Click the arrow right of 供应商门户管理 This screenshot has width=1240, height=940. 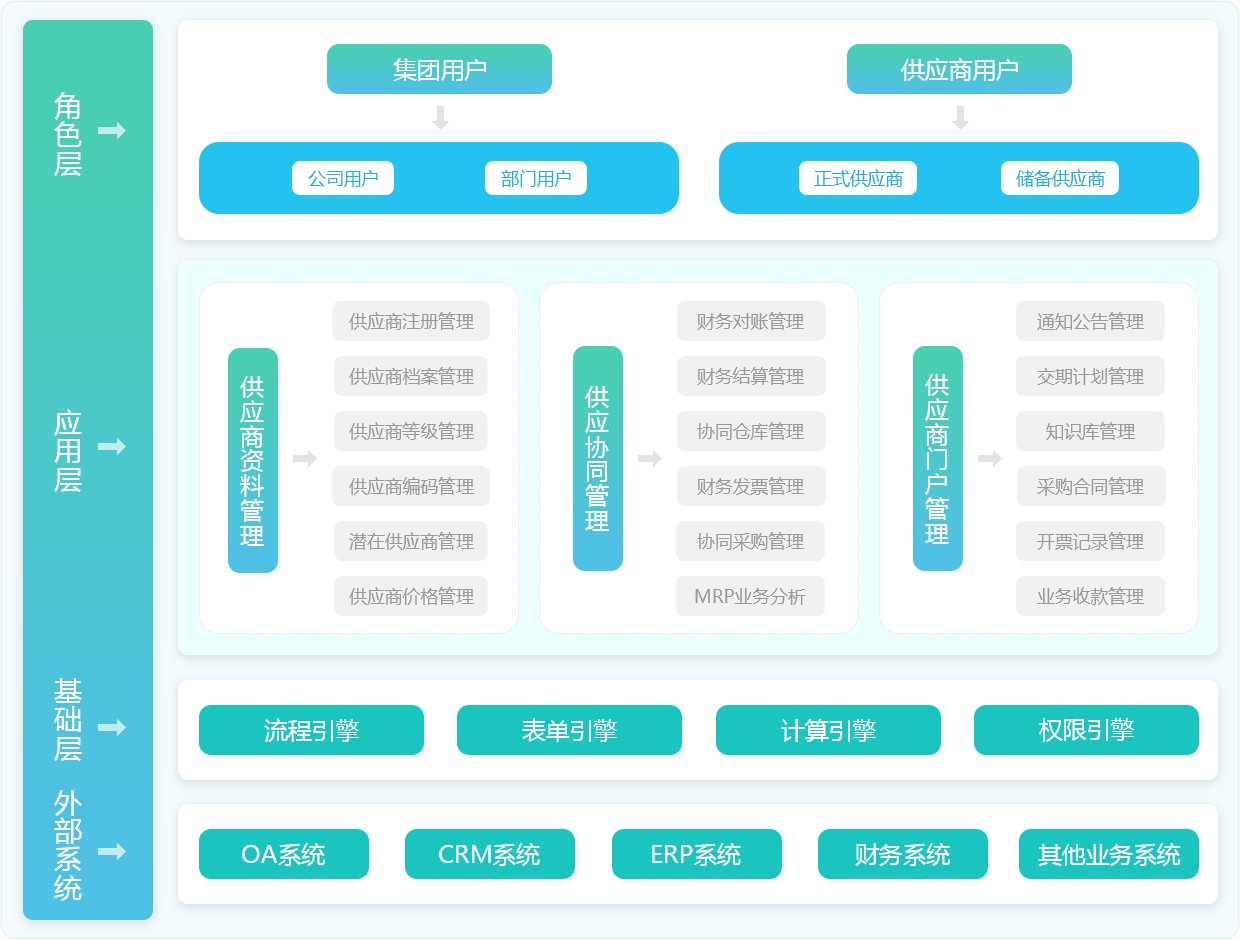click(990, 459)
